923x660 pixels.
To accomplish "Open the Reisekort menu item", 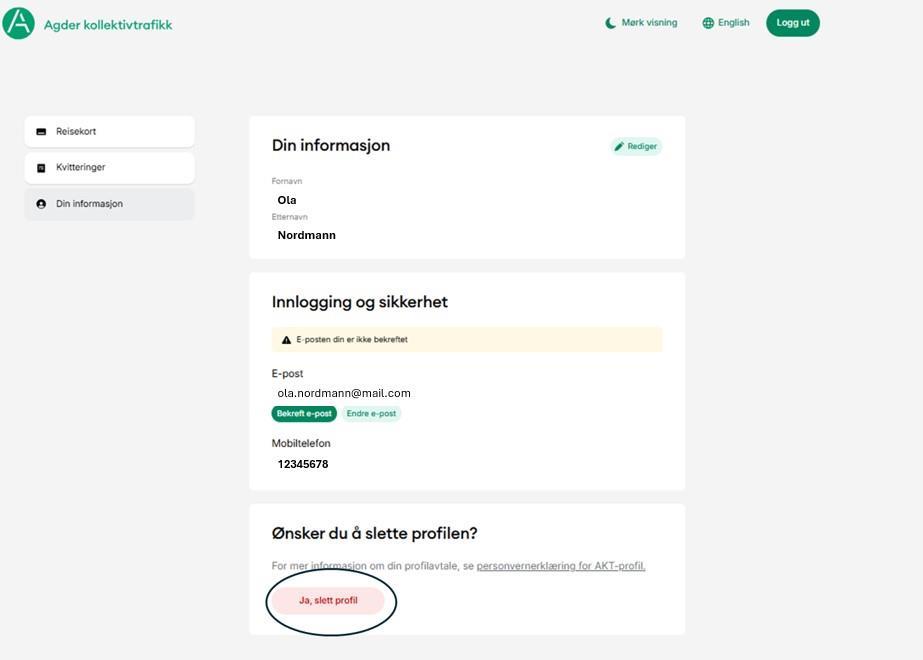I will [110, 132].
